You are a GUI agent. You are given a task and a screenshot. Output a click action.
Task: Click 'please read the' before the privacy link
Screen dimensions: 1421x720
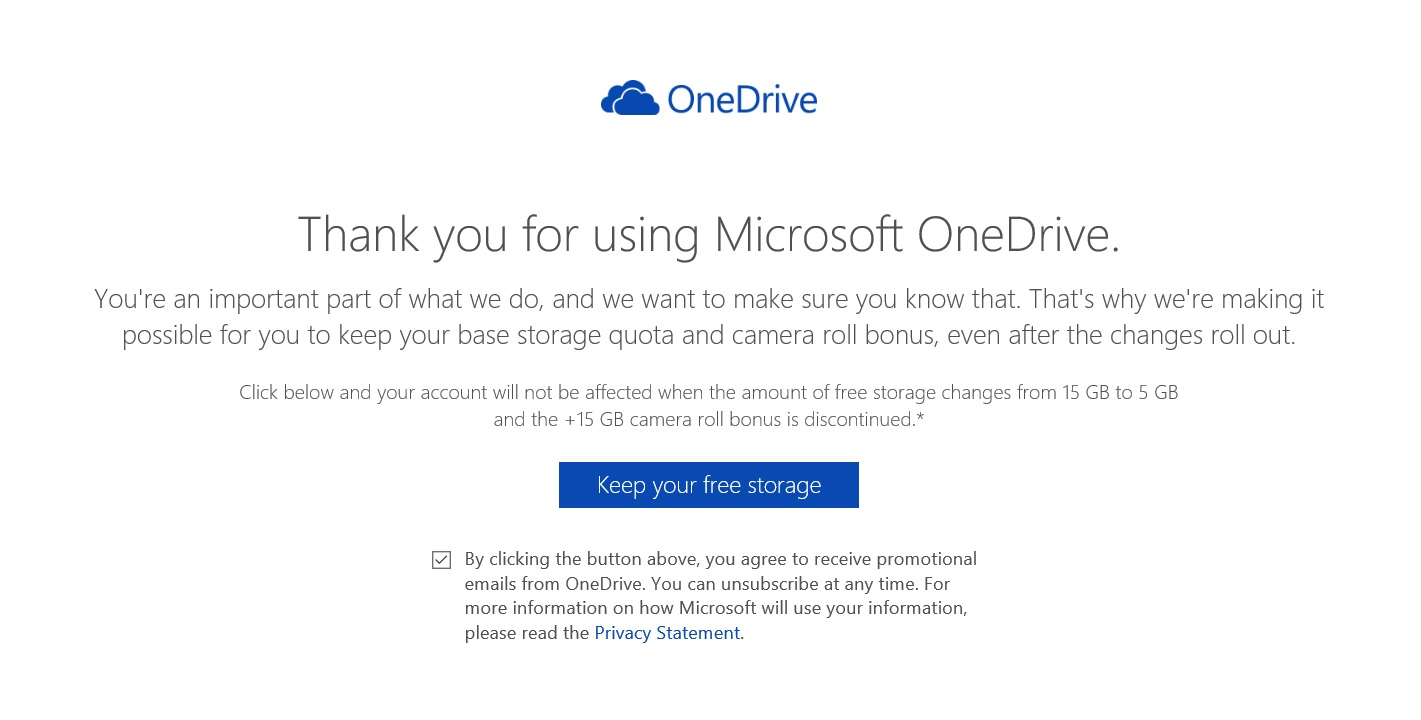(x=527, y=633)
